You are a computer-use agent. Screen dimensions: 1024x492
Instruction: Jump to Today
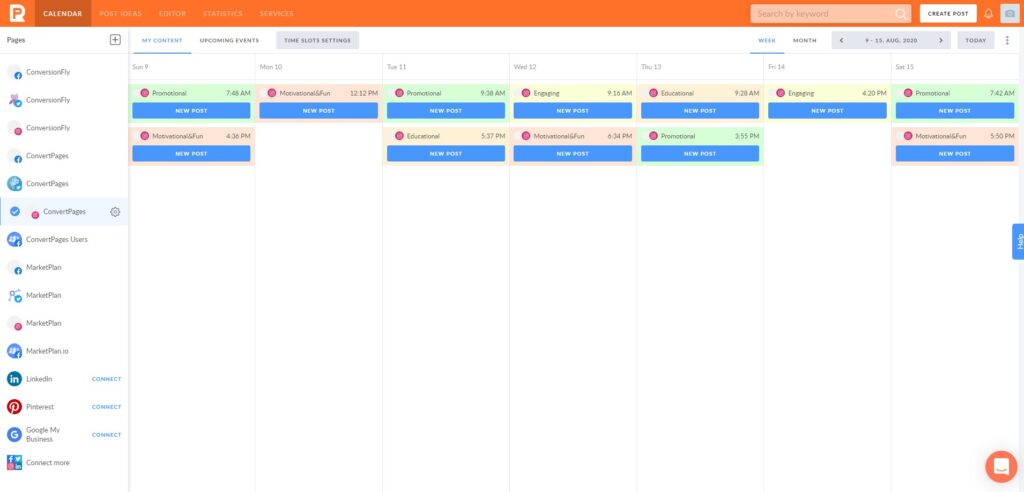click(x=976, y=41)
